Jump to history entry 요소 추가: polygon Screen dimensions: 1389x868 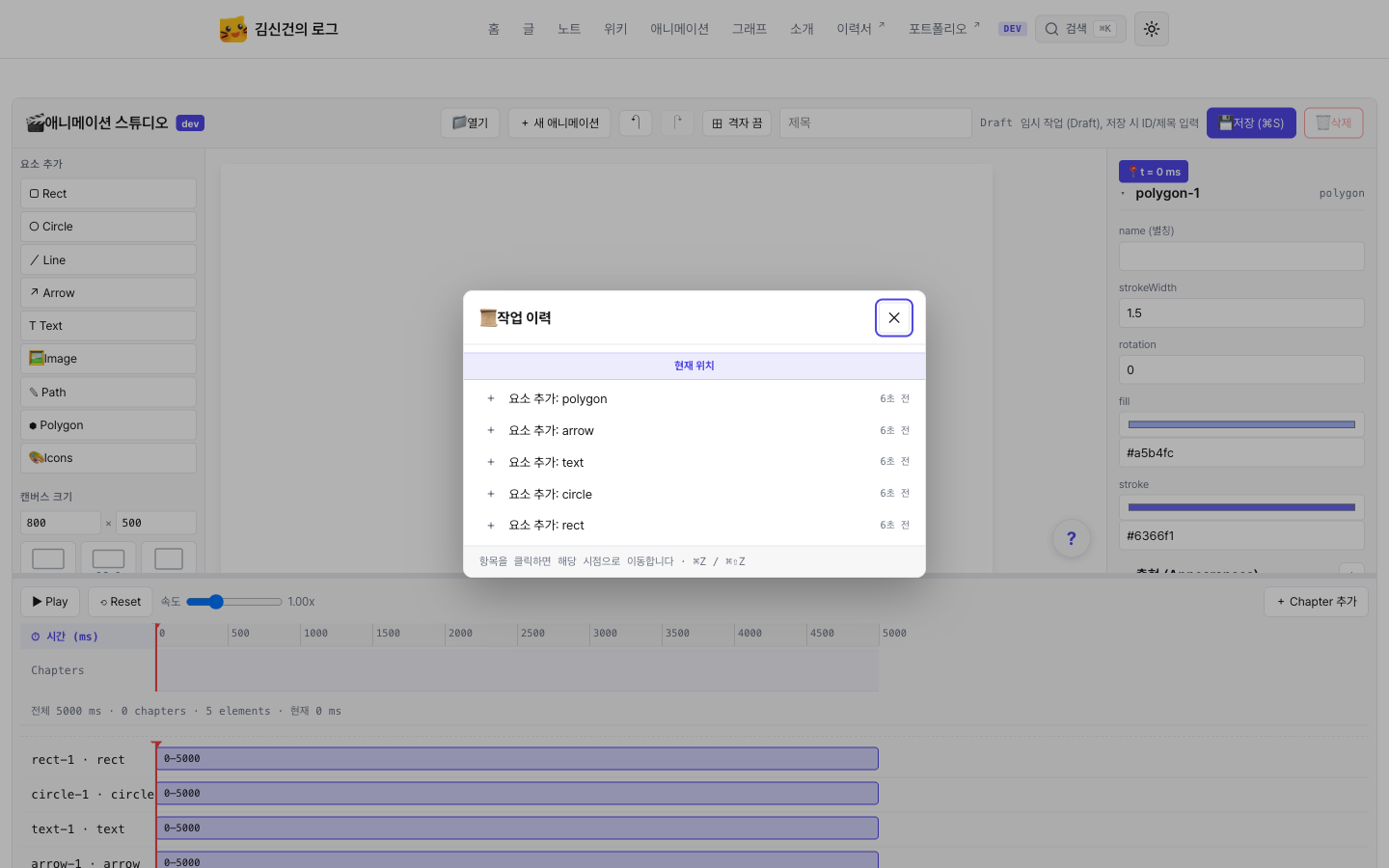click(694, 398)
